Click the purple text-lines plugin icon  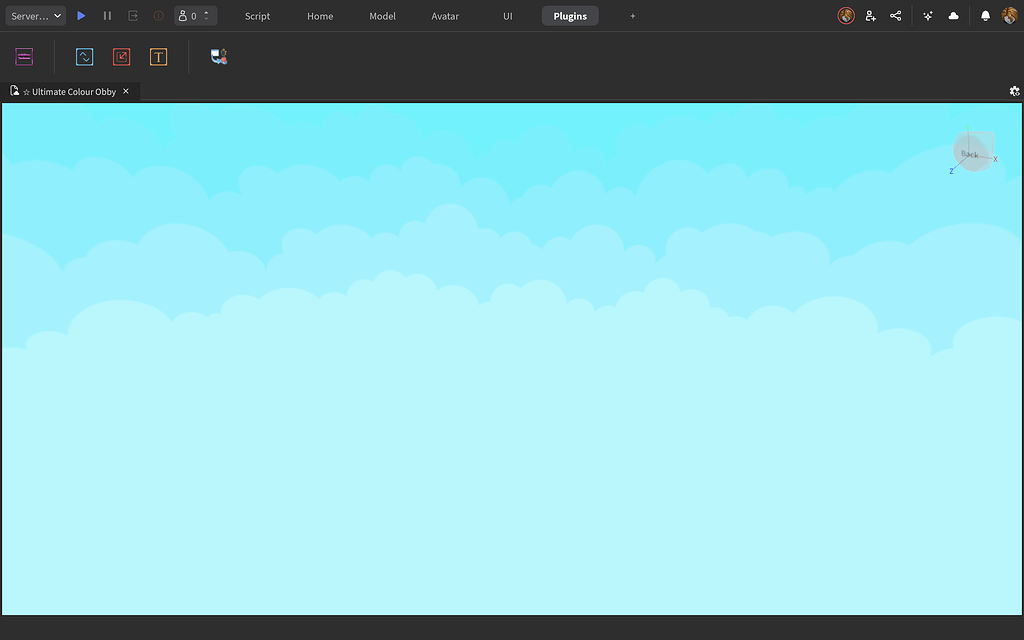pyautogui.click(x=24, y=57)
